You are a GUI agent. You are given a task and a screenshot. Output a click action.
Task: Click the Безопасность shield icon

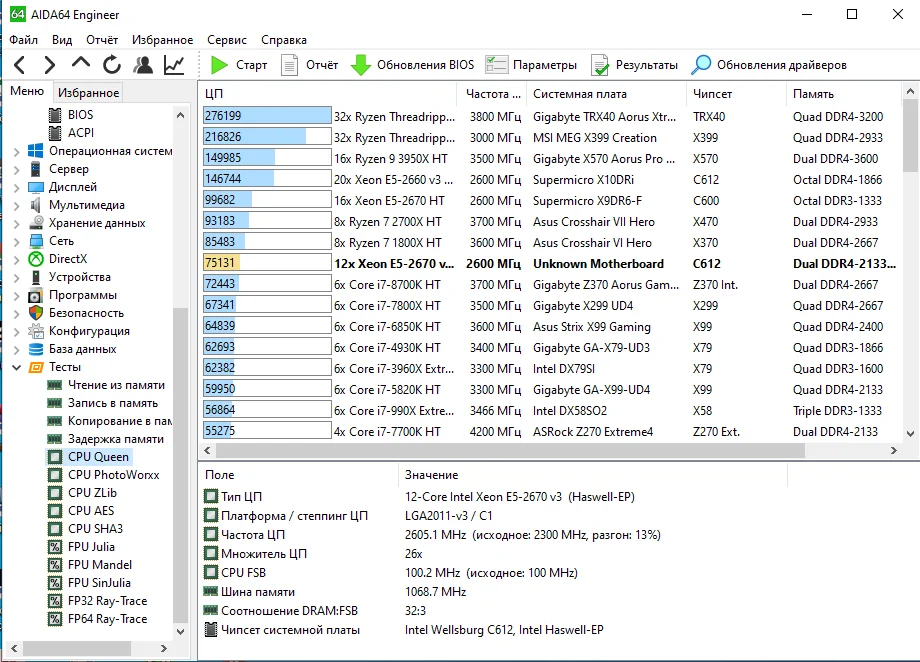[36, 313]
